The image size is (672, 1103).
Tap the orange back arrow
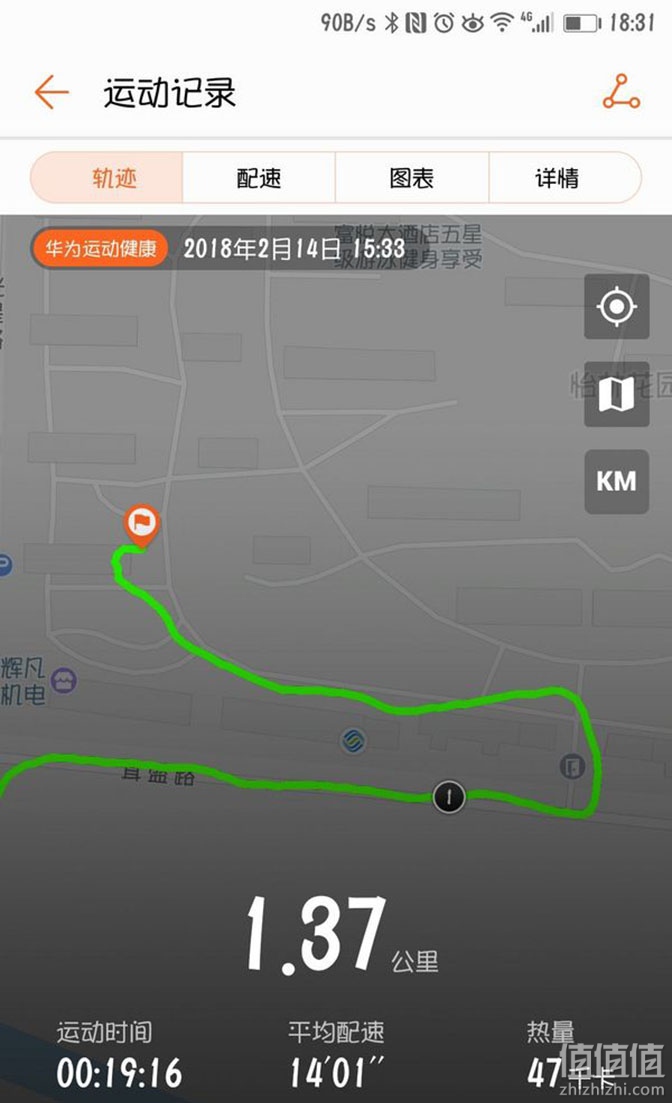51,93
